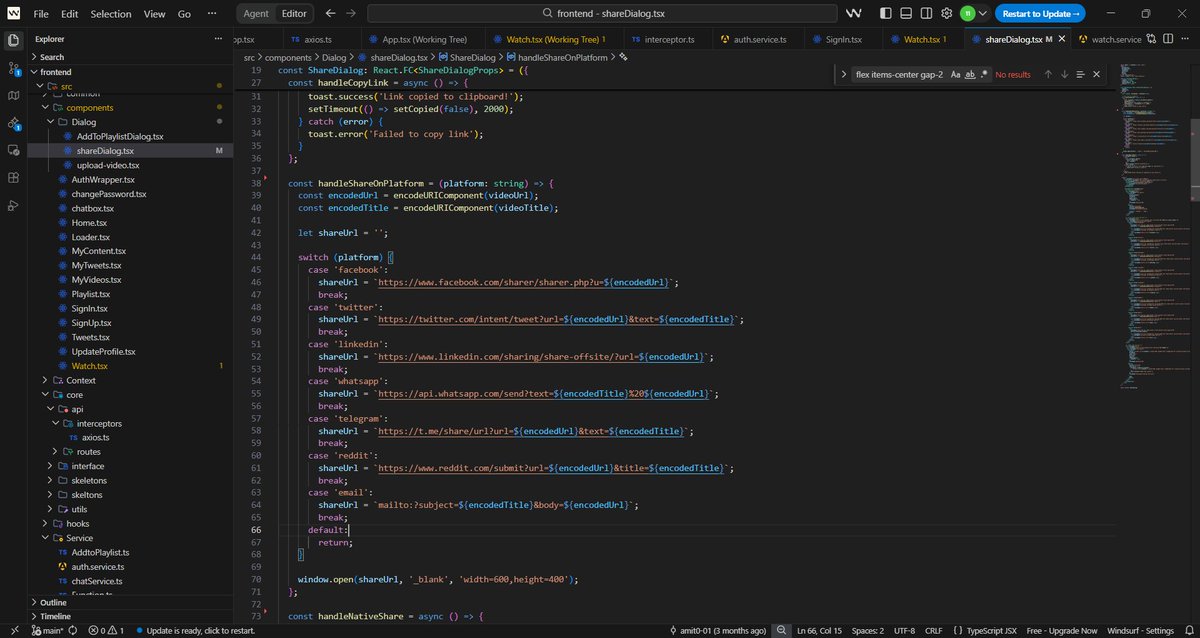Open the Edit menu
Image resolution: width=1200 pixels, height=638 pixels.
(x=69, y=14)
